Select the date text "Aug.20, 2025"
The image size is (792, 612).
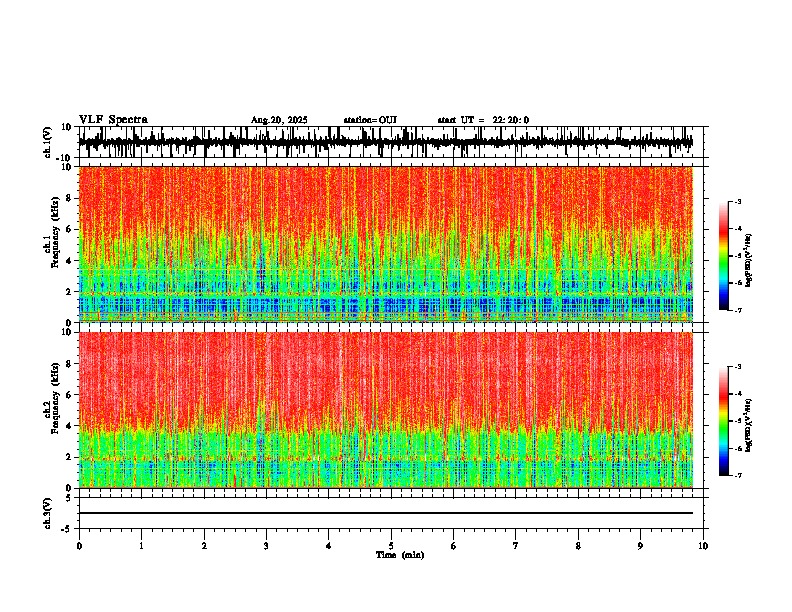click(279, 120)
